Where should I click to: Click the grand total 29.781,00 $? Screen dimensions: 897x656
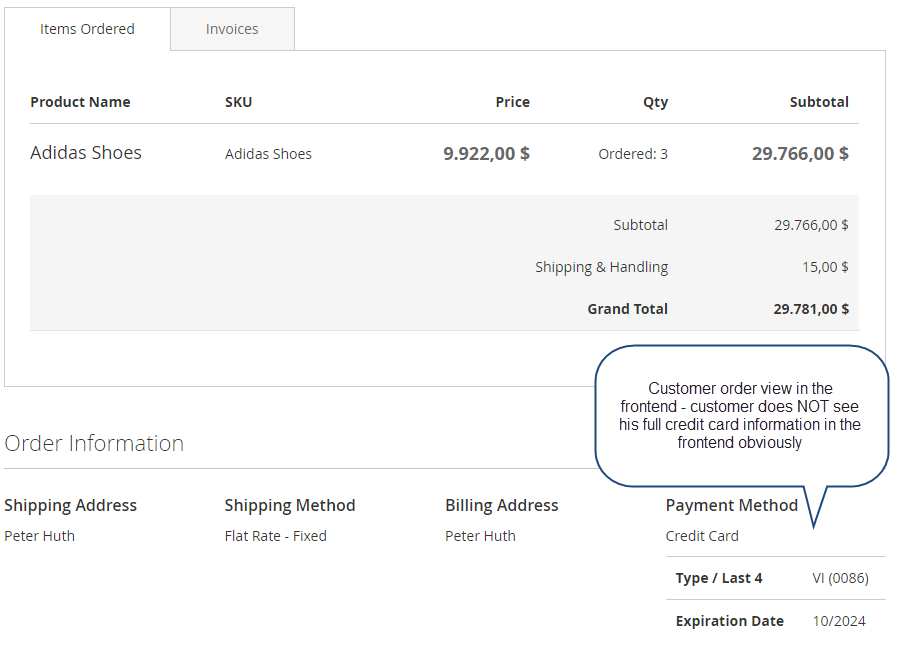[811, 309]
